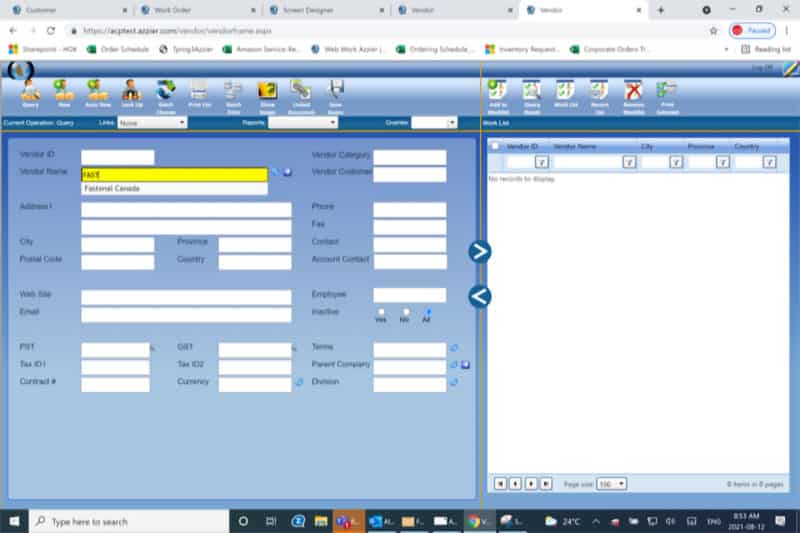Expand the Reports dropdown
The image size is (800, 533).
click(302, 123)
